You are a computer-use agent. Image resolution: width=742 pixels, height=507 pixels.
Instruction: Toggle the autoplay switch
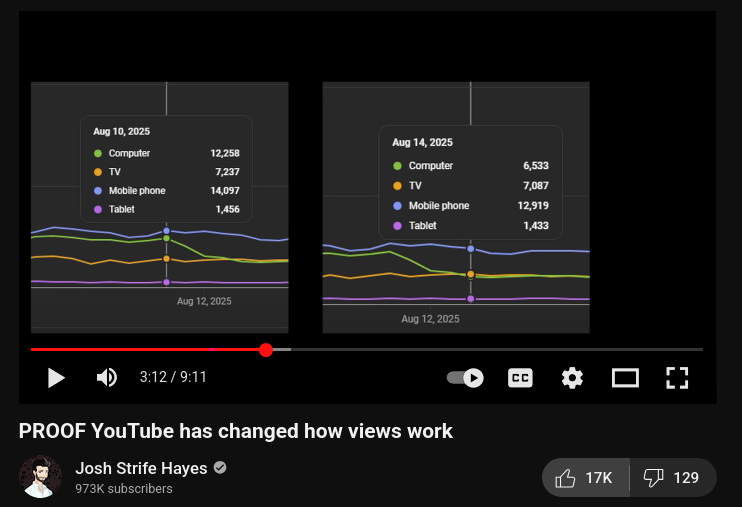(465, 378)
